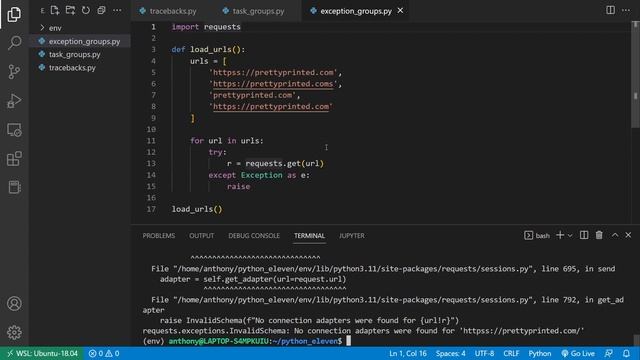Open task_groups.py in Explorer tree
640x360 pixels.
click(80, 54)
